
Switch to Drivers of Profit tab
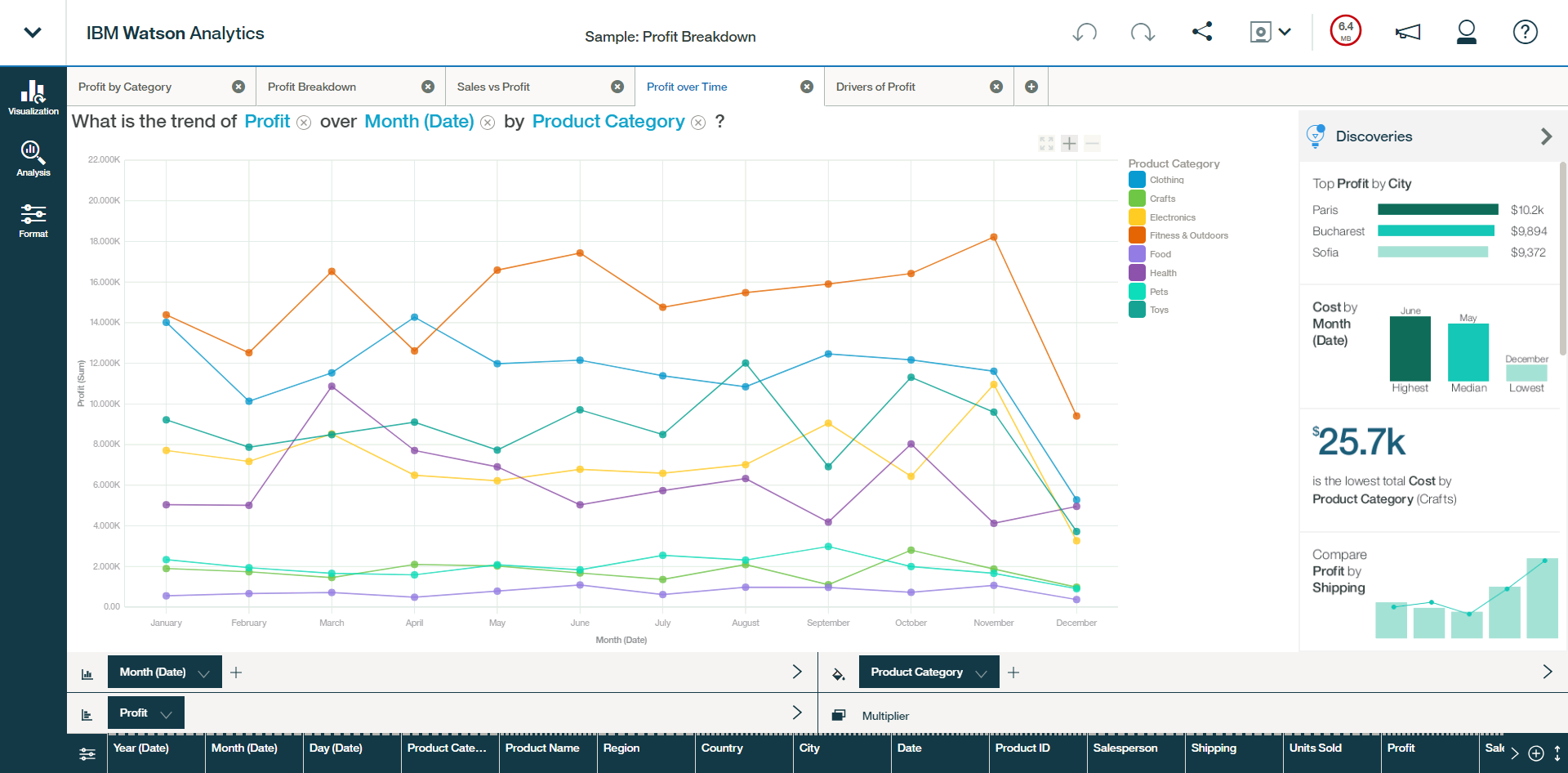pos(875,87)
